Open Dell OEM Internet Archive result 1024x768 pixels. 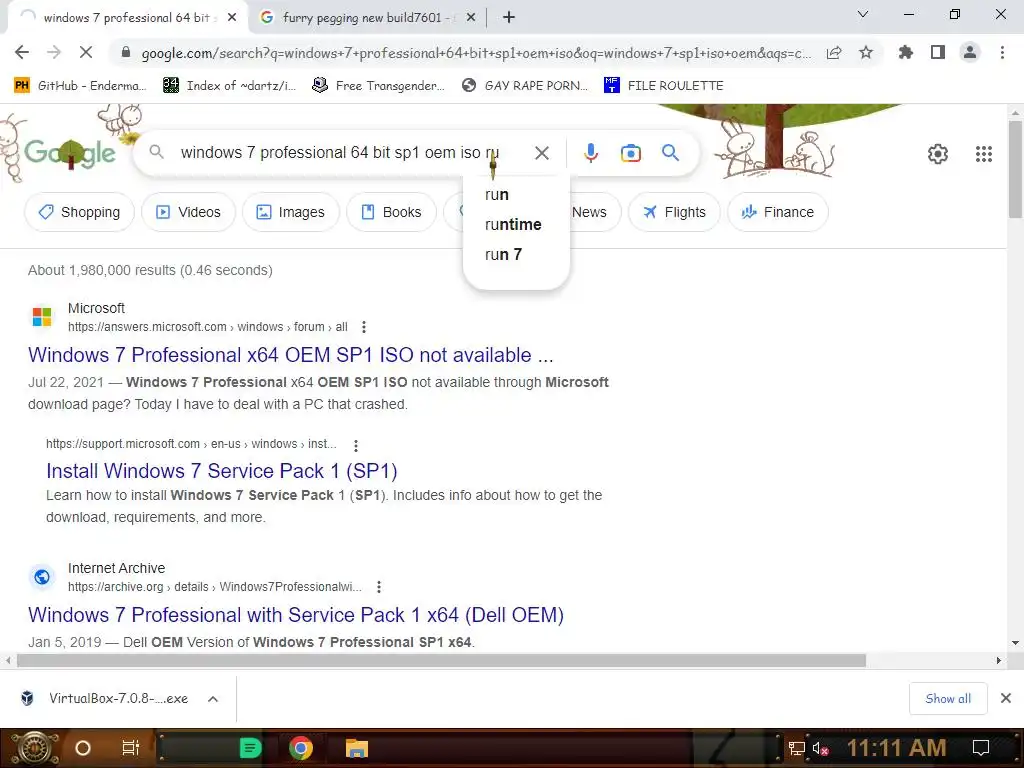pos(296,615)
